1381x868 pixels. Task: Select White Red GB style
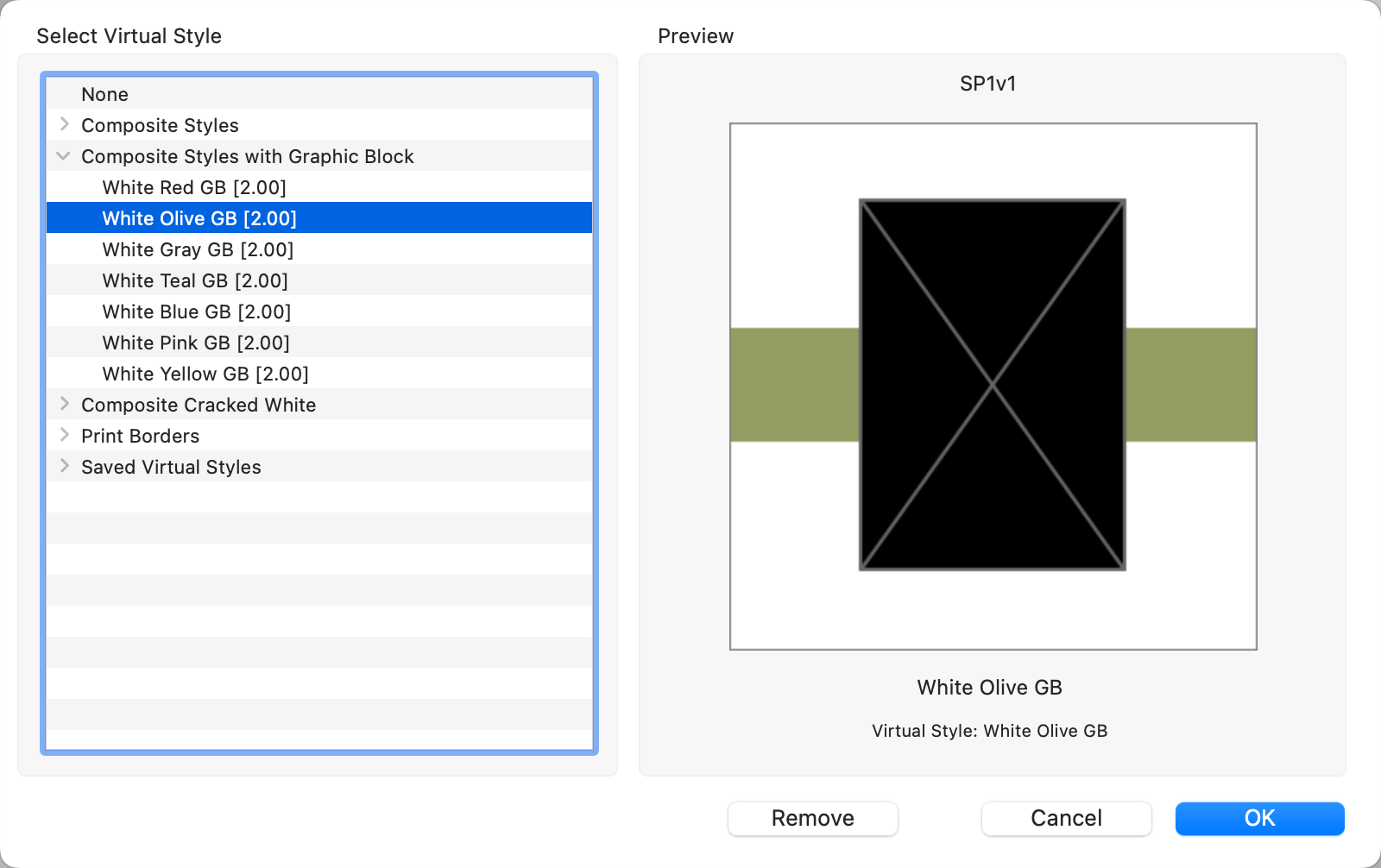point(193,187)
